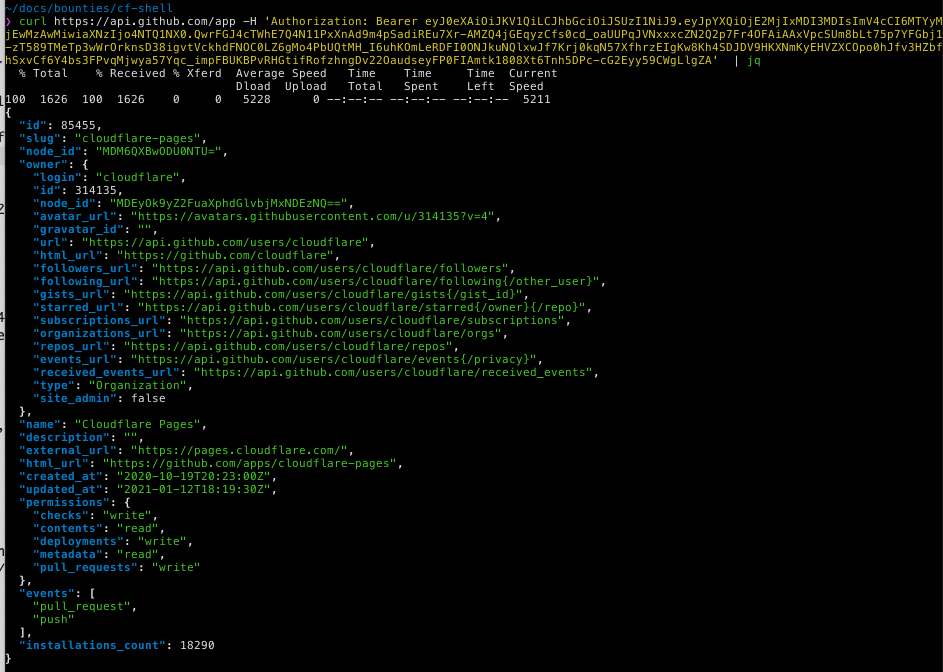Click the https://api.github.com/app URL in command
This screenshot has width=943, height=672.
[145, 21]
